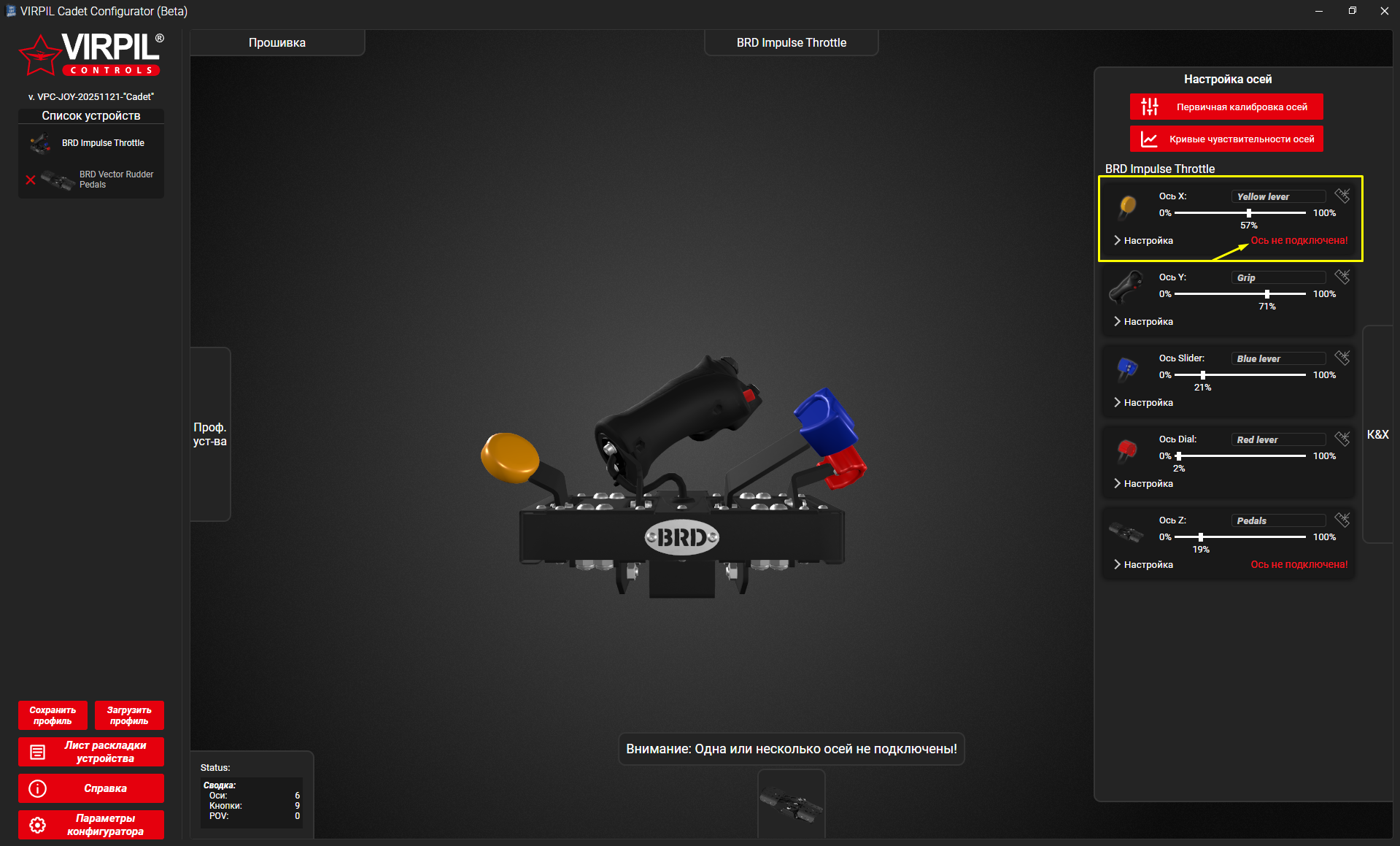Click the rudder pedals thumbnail at bottom center
Image resolution: width=1400 pixels, height=846 pixels.
click(791, 806)
